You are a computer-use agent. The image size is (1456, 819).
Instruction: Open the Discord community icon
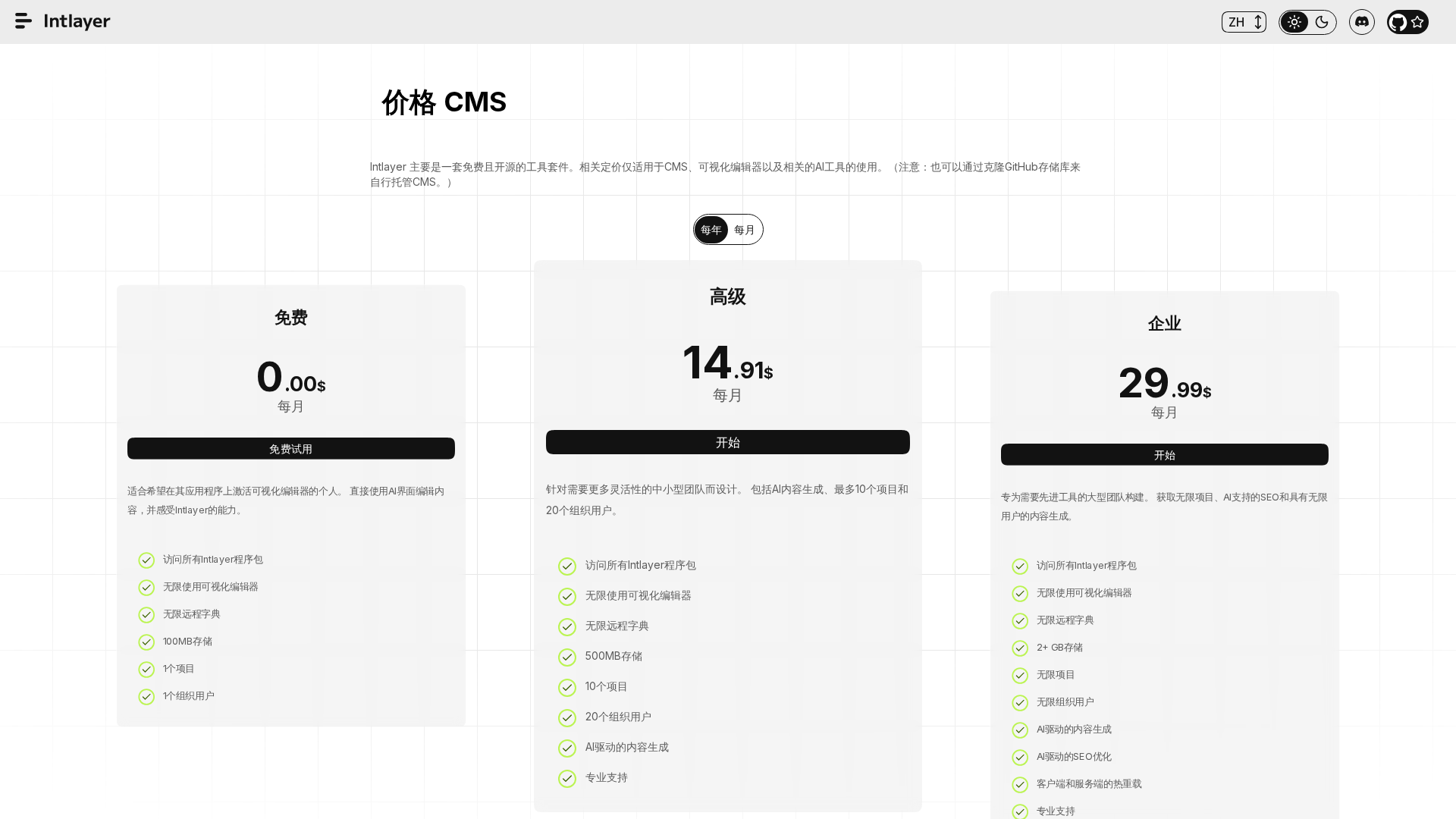click(x=1362, y=22)
